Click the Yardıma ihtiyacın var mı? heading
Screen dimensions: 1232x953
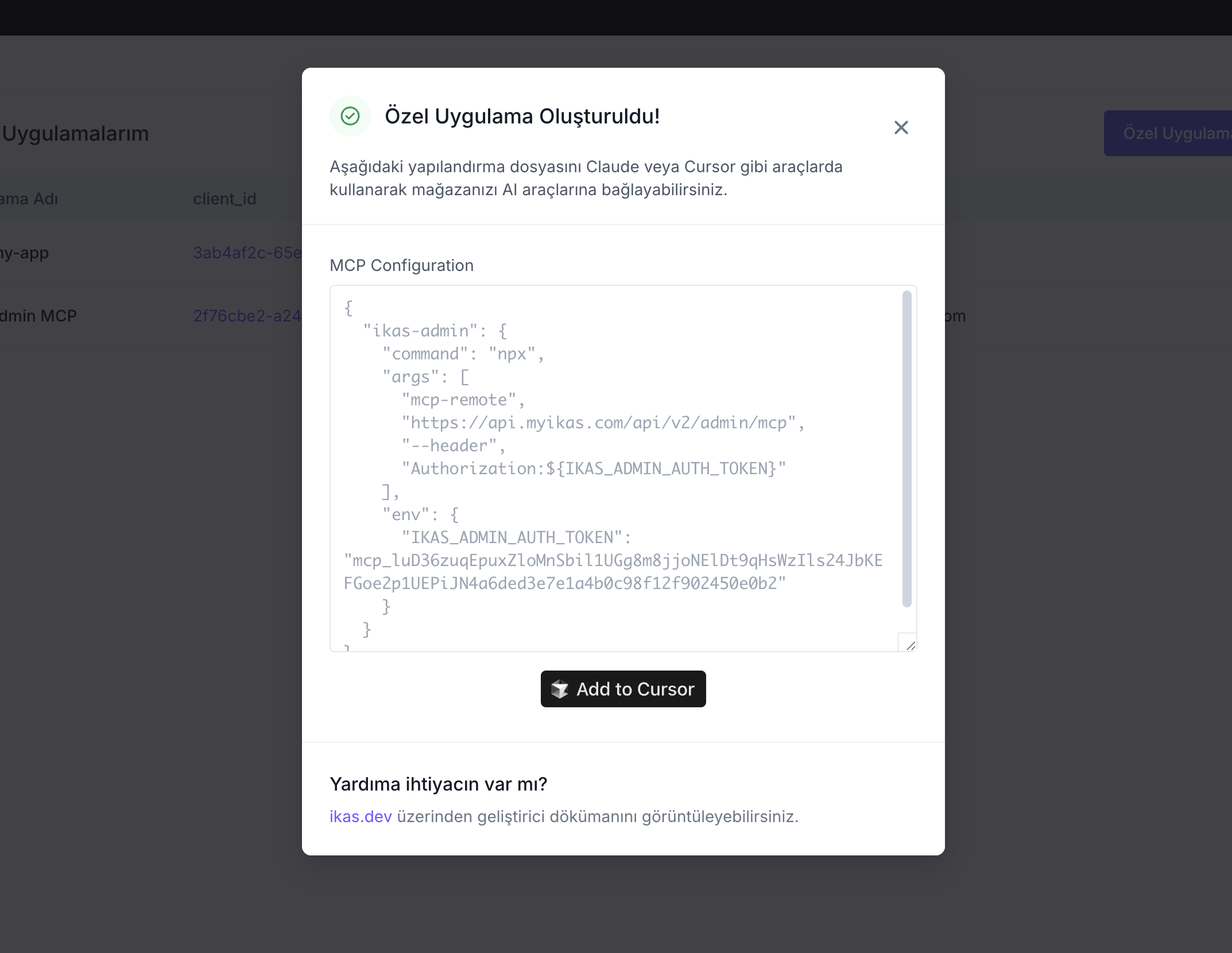coord(438,784)
